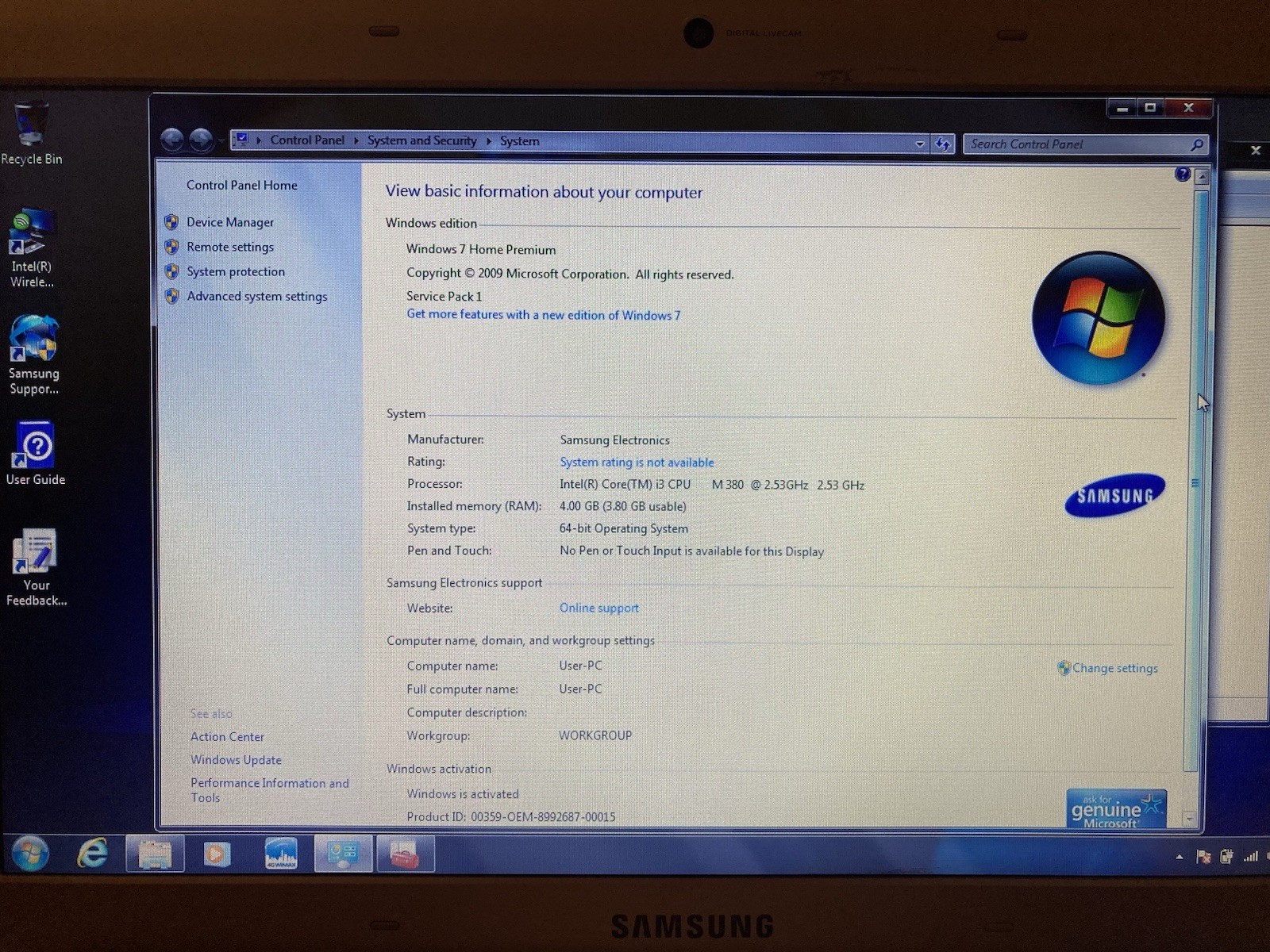Click the search magnifier icon
The image size is (1270, 952).
tap(1197, 144)
